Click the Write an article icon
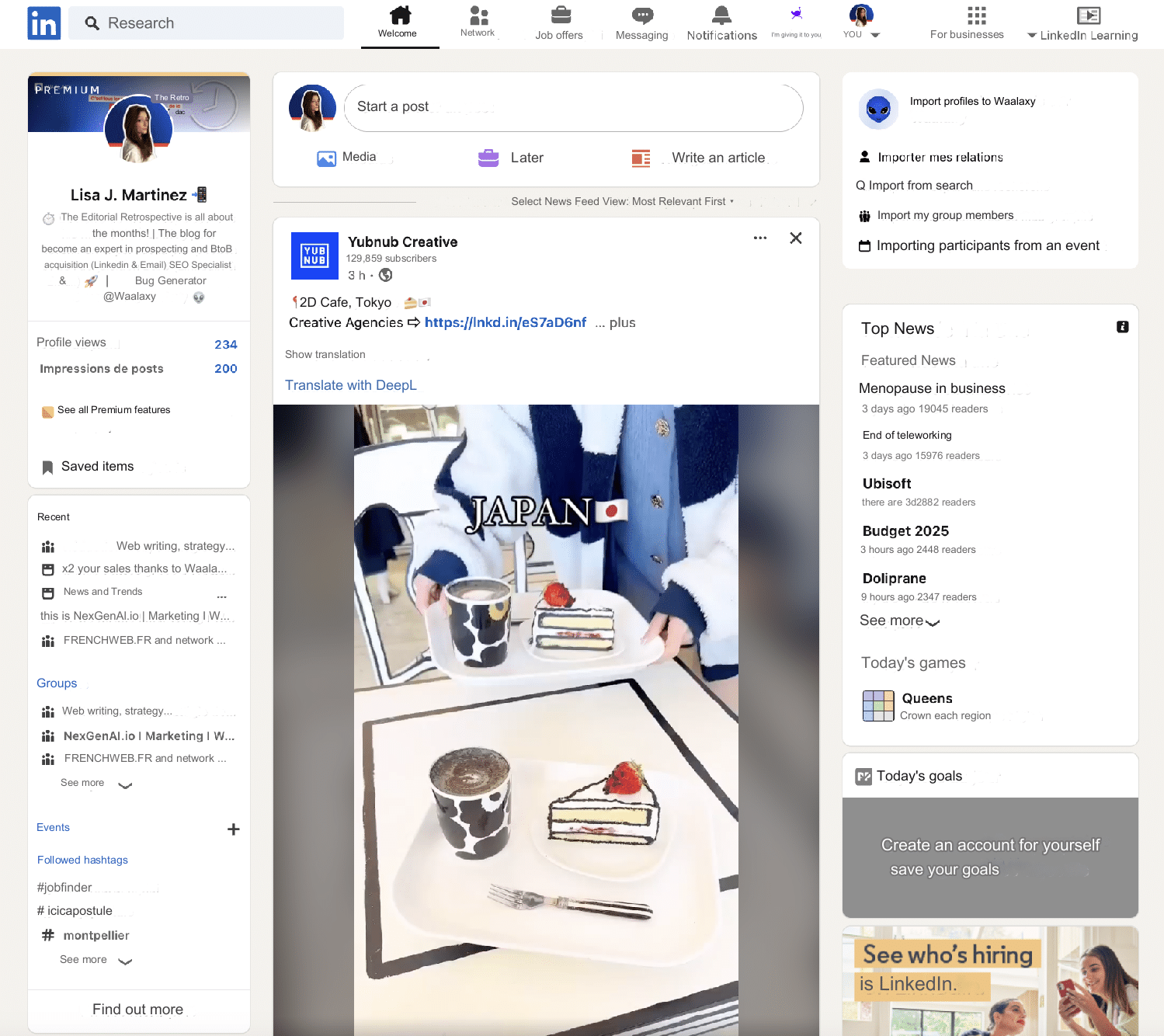 pos(641,158)
